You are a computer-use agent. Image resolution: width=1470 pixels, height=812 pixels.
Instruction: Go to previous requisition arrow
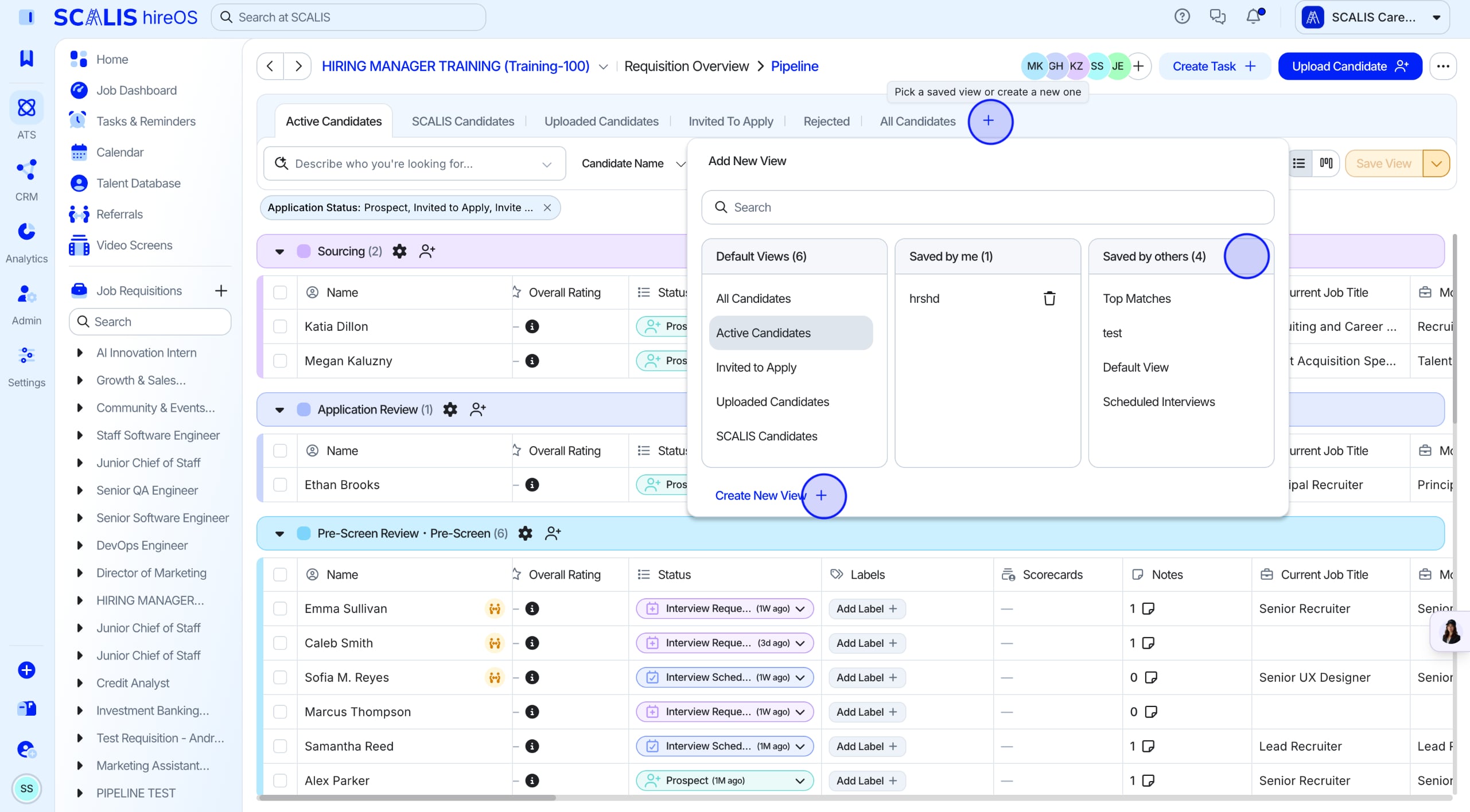pos(270,67)
